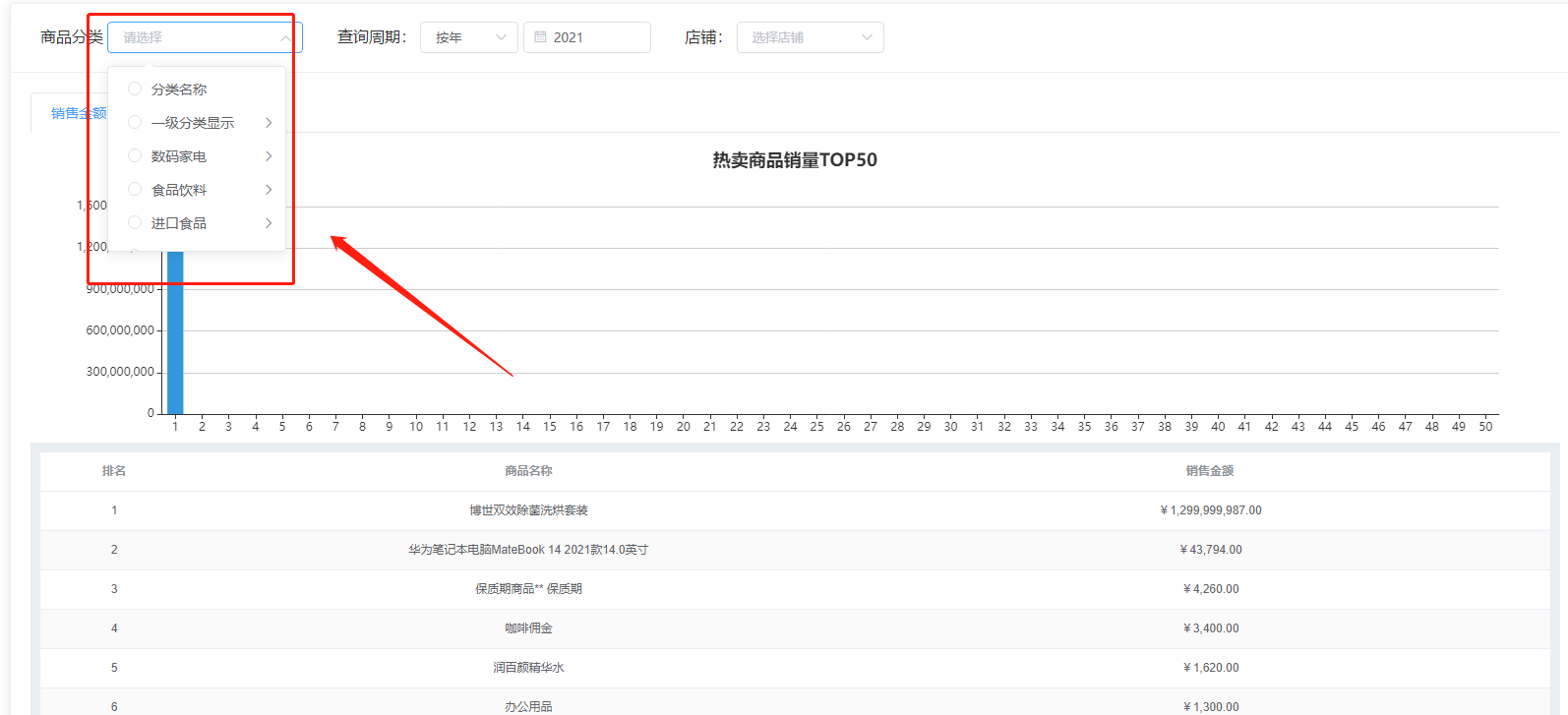Click the 分类名称 option label
The image size is (1568, 715).
tap(179, 89)
